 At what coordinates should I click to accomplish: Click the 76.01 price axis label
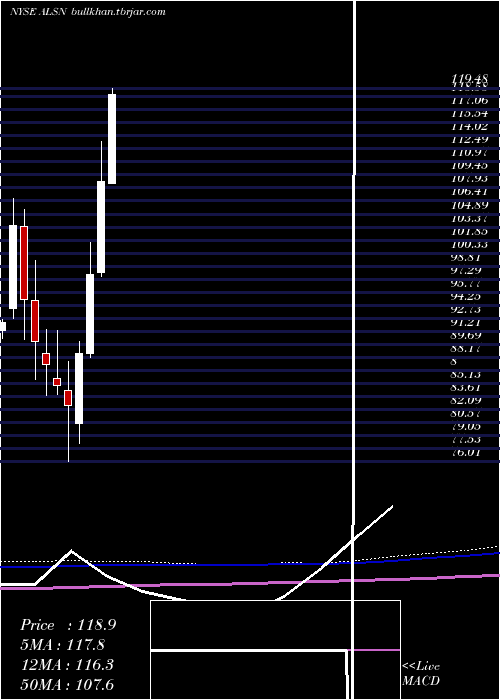point(467,454)
